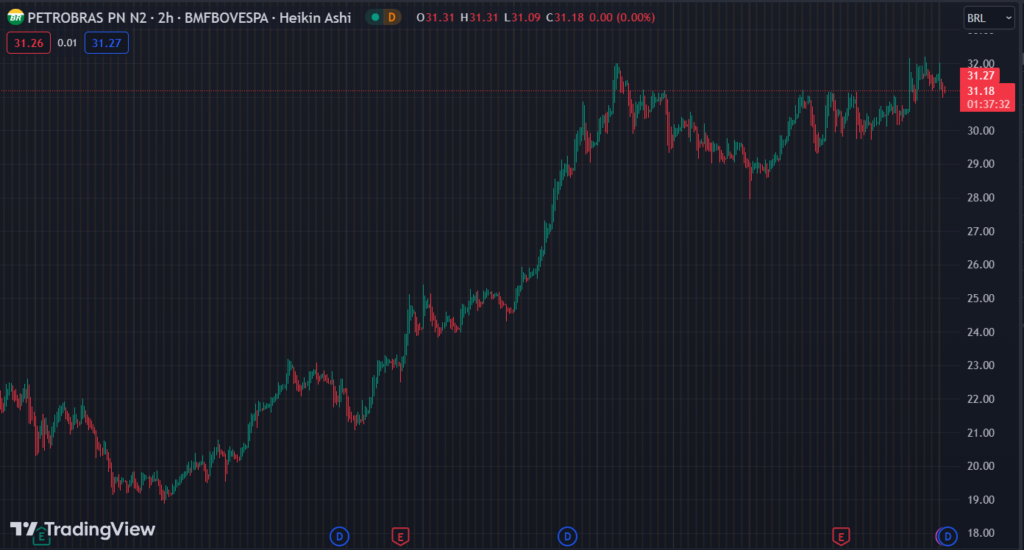Click the close value C31.18
1024x550 pixels.
(565, 18)
